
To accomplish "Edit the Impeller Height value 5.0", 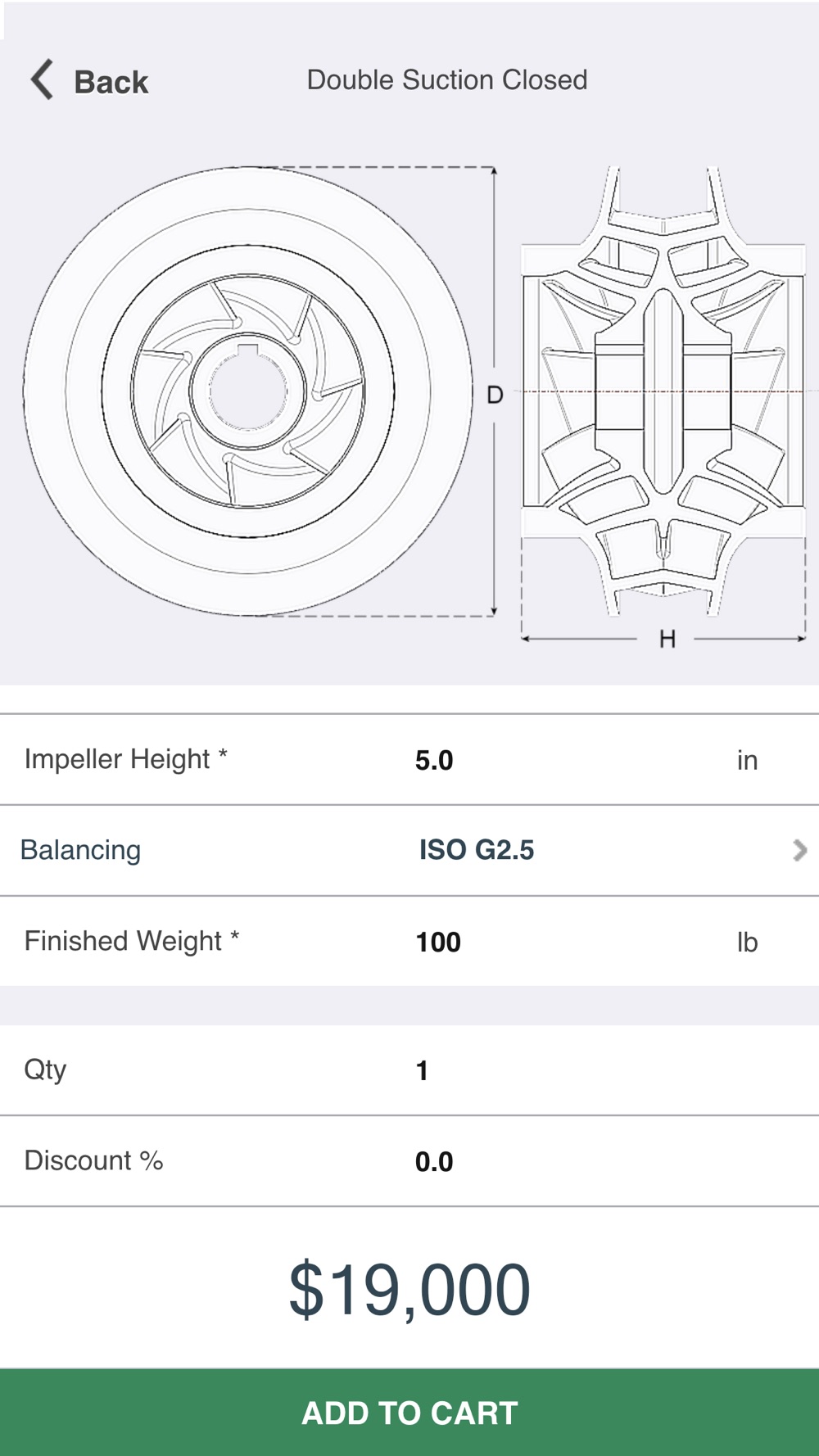I will click(434, 760).
